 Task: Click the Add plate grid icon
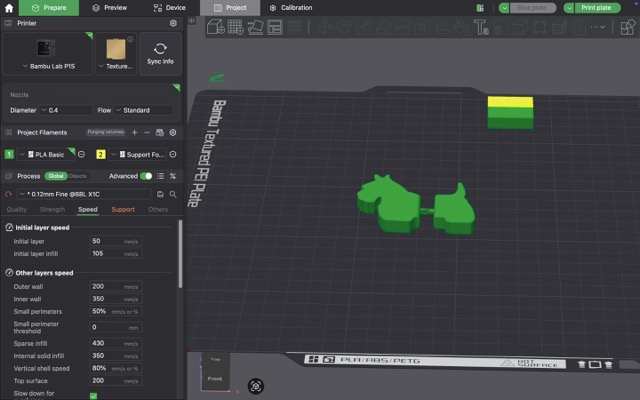pos(236,27)
